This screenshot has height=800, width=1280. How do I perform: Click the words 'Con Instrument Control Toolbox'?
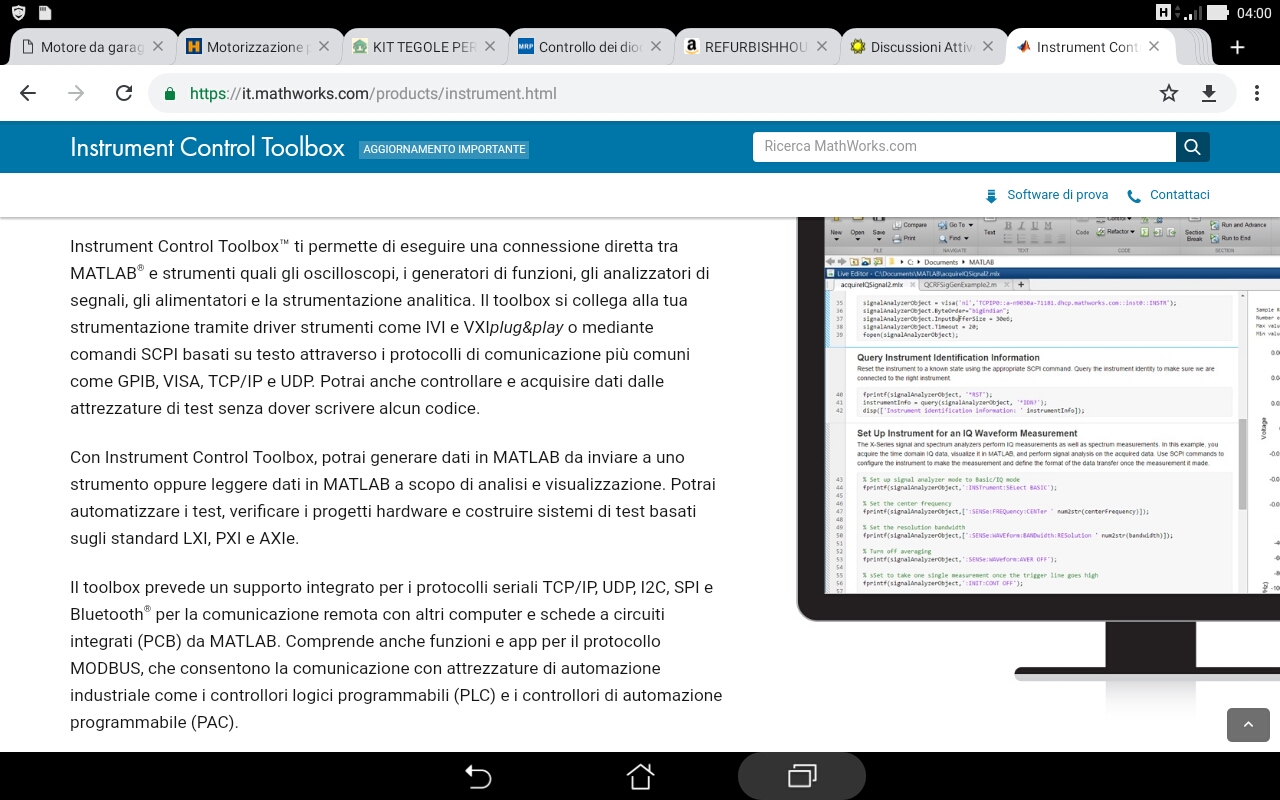point(194,457)
